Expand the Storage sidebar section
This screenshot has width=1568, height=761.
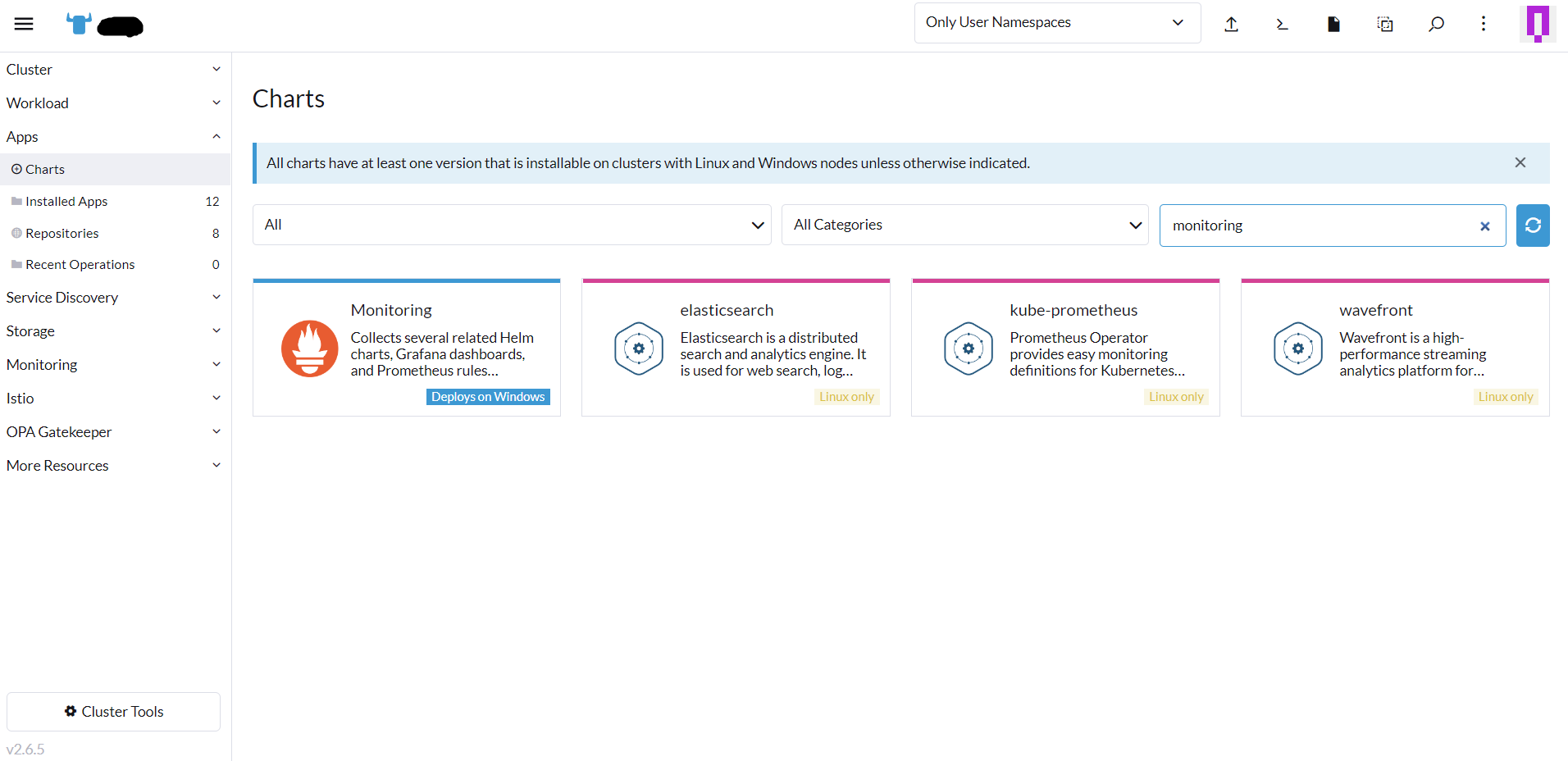click(x=115, y=331)
